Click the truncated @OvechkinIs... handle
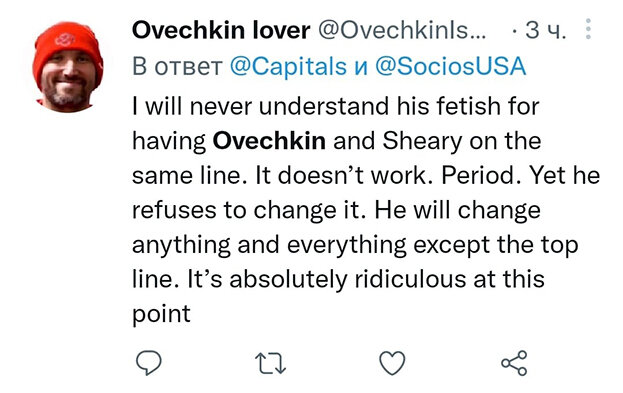 coord(402,30)
